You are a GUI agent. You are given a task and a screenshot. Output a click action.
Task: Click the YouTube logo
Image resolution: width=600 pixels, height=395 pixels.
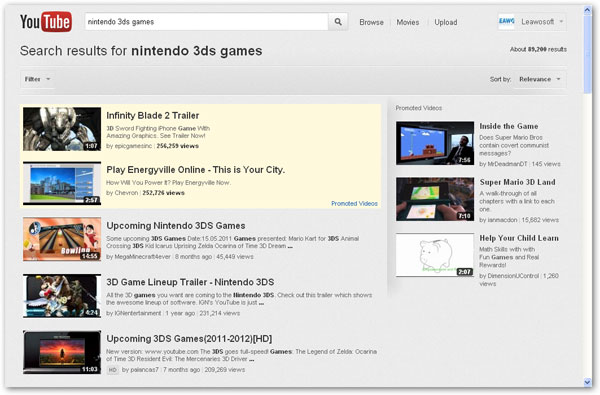click(46, 22)
